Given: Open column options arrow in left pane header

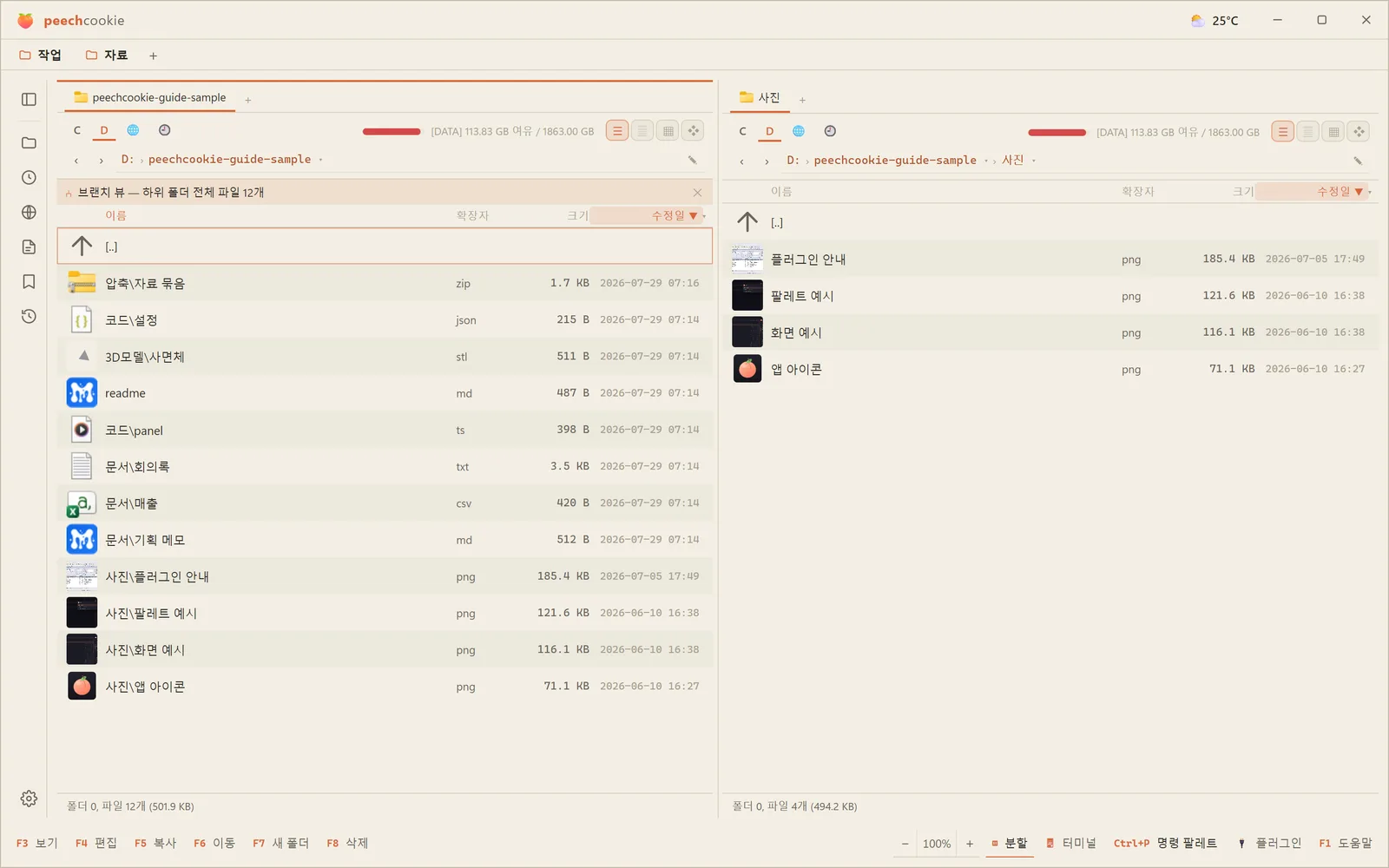Looking at the screenshot, I should pyautogui.click(x=704, y=215).
